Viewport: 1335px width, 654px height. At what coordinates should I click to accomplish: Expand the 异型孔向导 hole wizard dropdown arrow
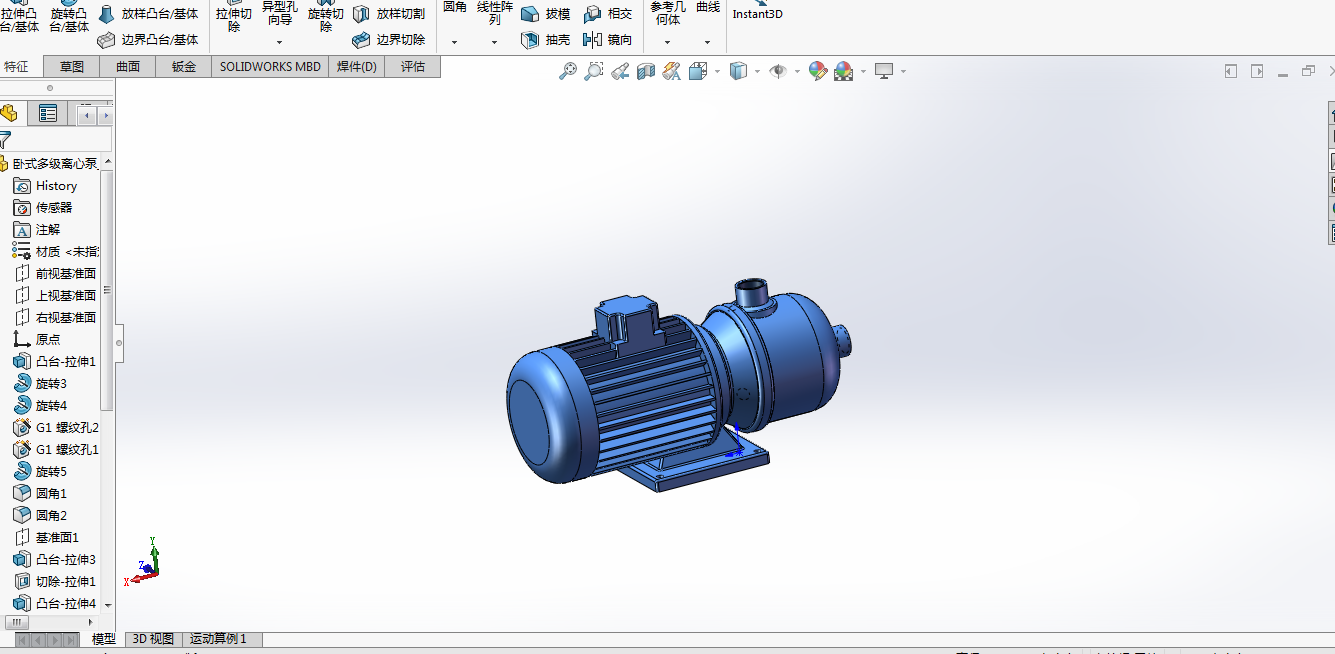(279, 43)
